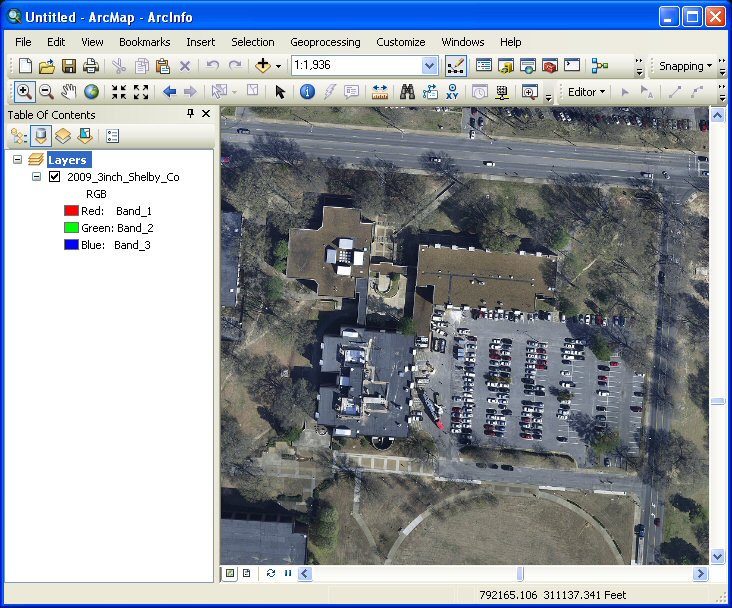Create a new map document

(x=25, y=66)
